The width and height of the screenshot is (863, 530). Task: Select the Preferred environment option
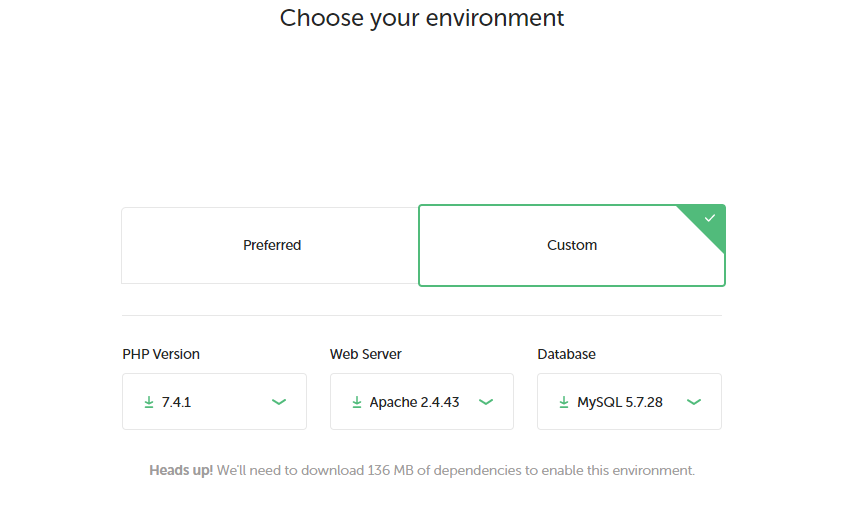(270, 245)
